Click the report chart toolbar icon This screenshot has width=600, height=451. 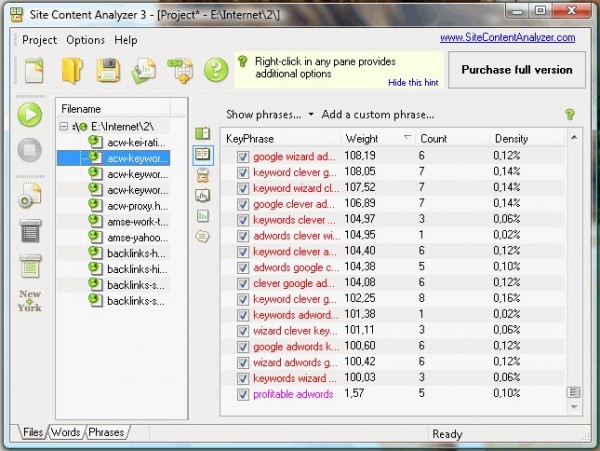(144, 70)
